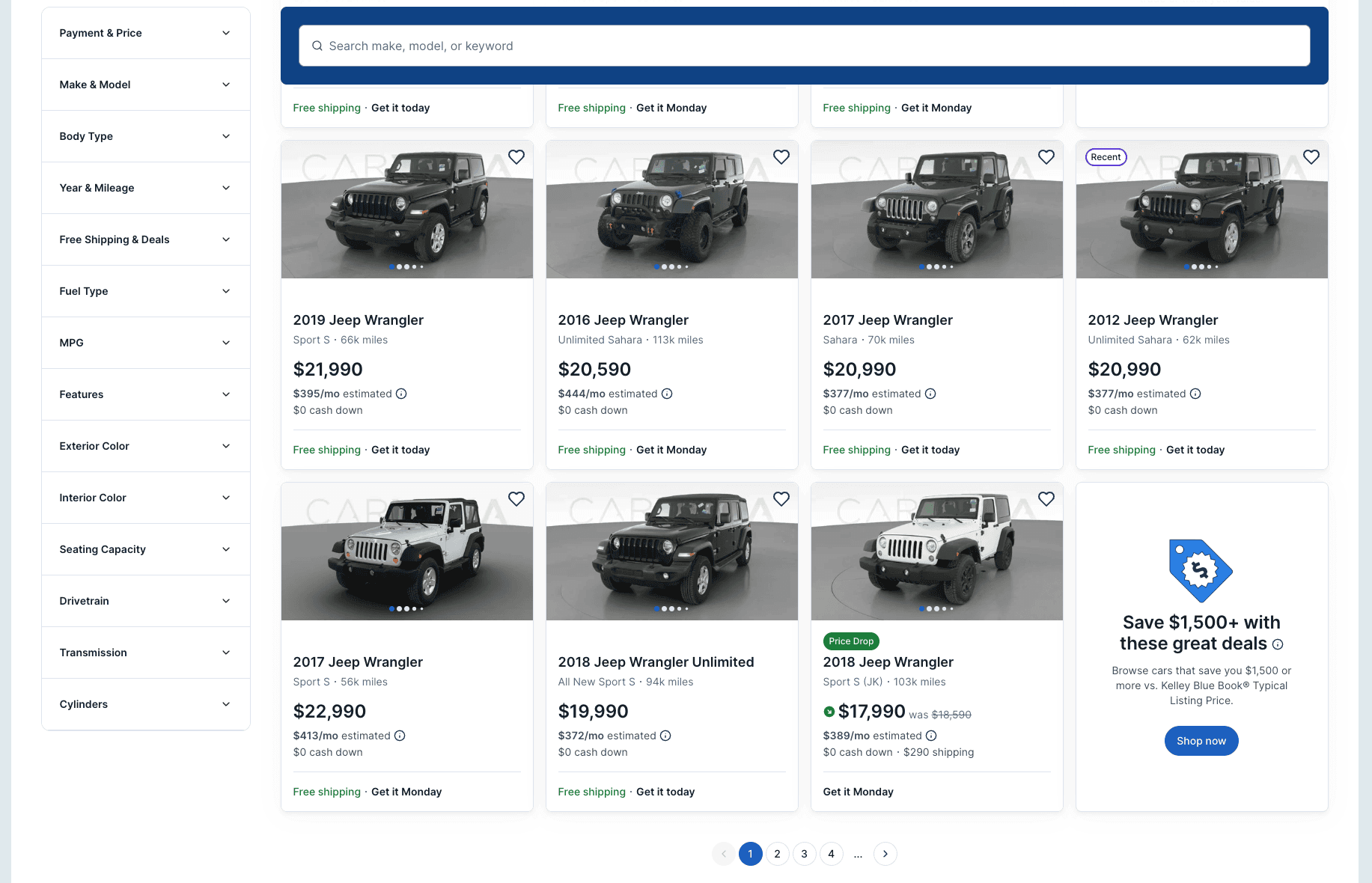The height and width of the screenshot is (883, 1372).
Task: Click the search make, model, or keyword field
Action: coord(805,46)
